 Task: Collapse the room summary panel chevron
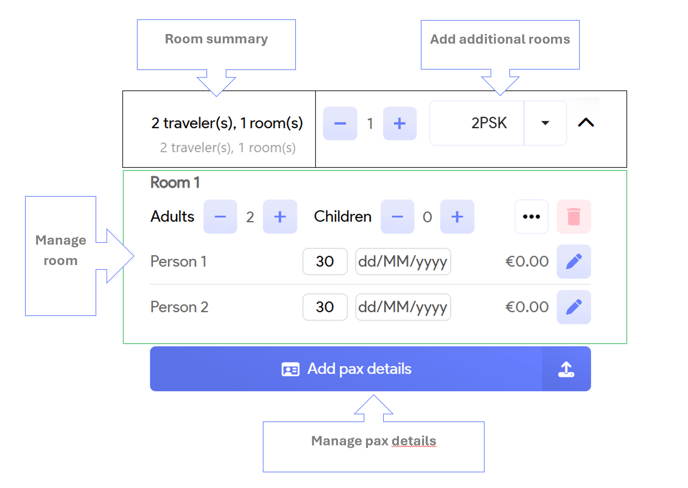tap(586, 123)
